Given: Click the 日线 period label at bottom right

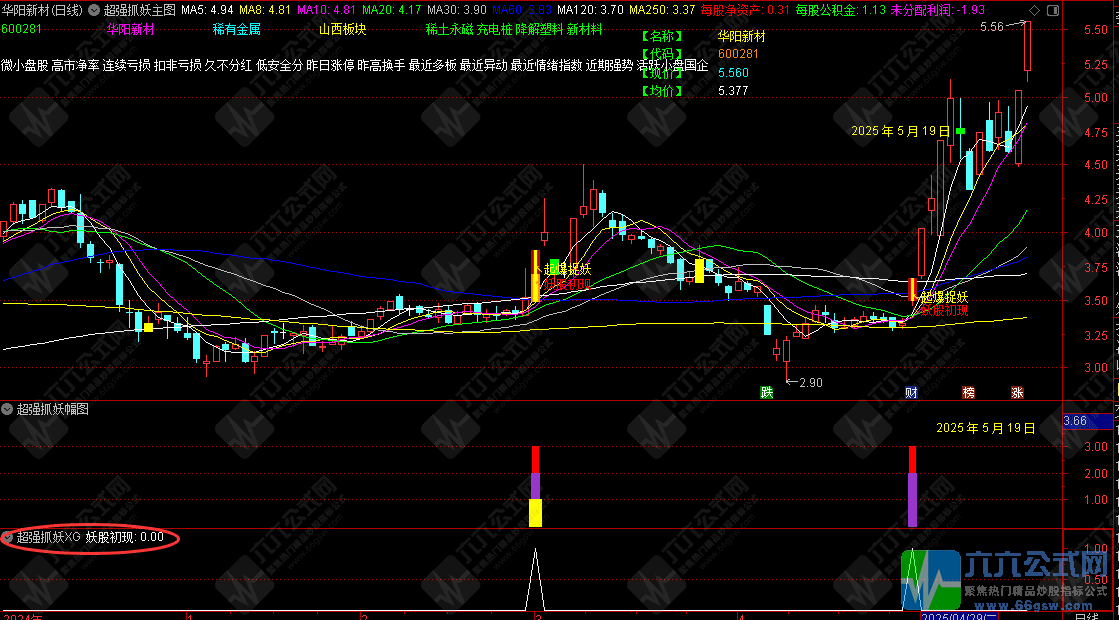Looking at the screenshot, I should pyautogui.click(x=1085, y=616).
